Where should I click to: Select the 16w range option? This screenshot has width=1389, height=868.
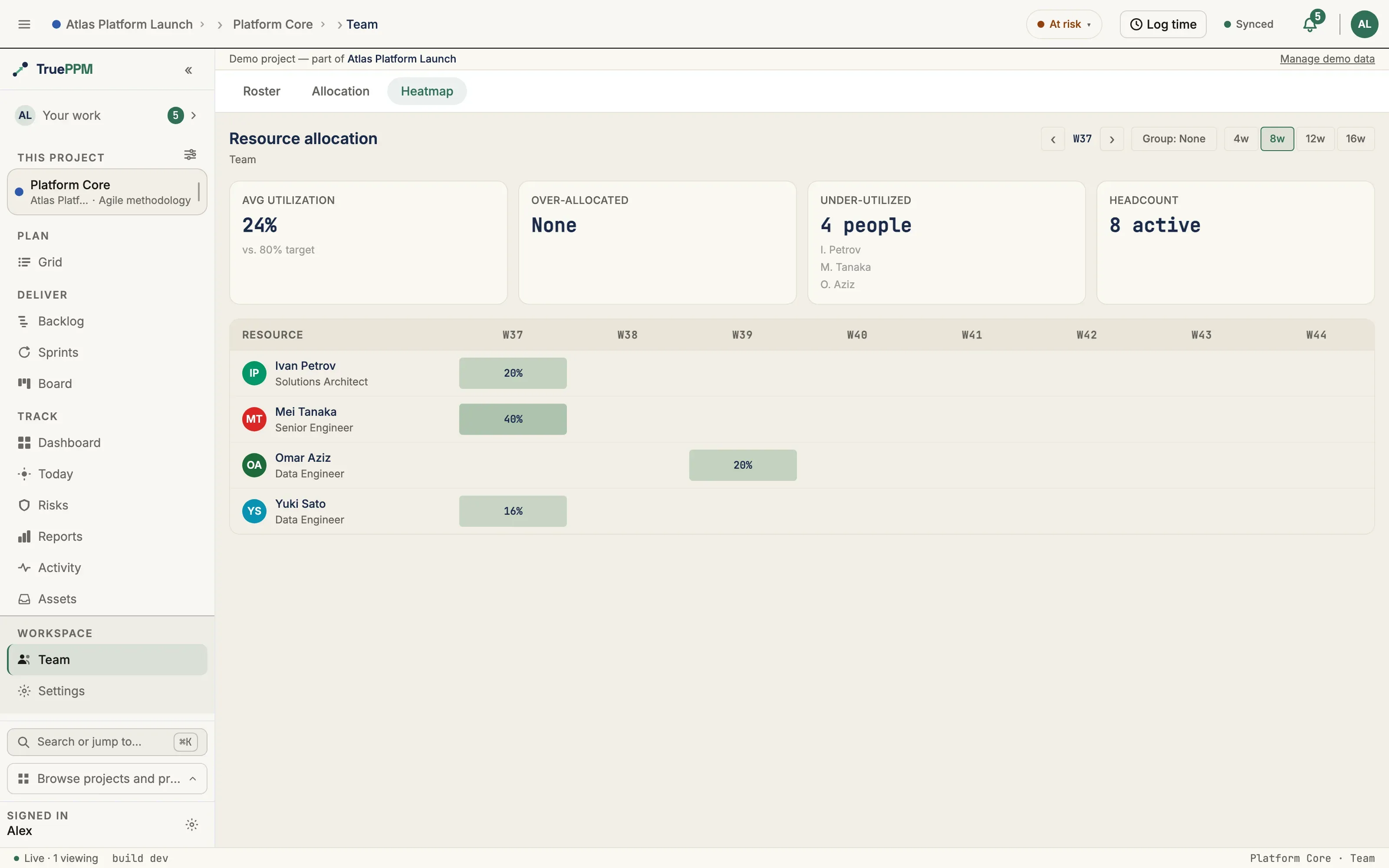click(1355, 139)
